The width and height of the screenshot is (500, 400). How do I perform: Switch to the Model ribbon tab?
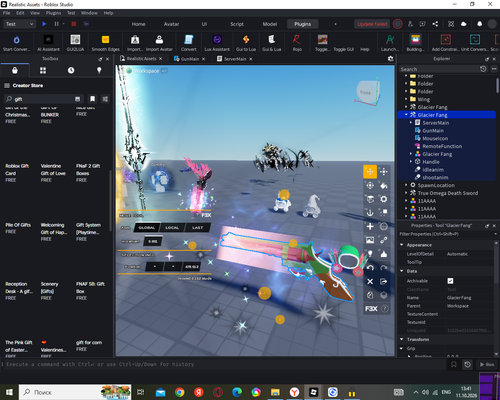(270, 24)
